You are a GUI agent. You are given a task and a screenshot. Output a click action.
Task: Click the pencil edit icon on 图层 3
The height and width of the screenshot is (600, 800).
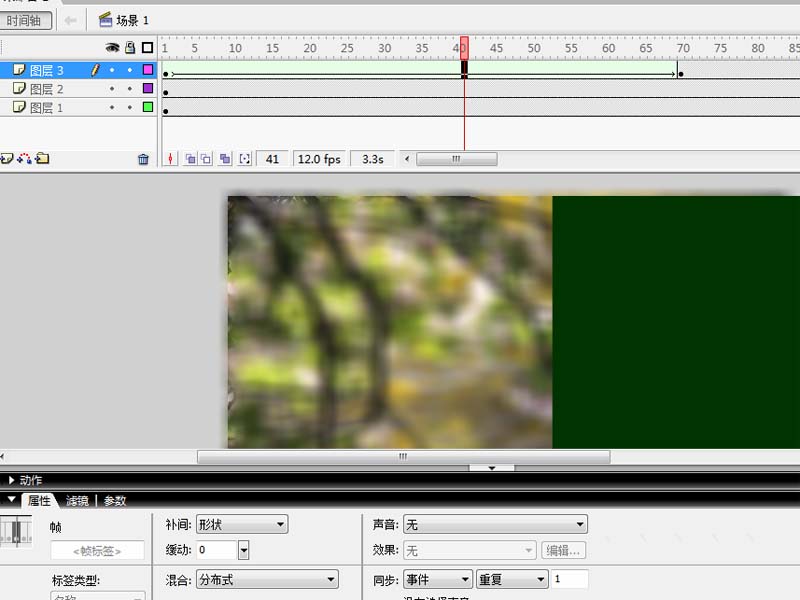click(x=95, y=70)
